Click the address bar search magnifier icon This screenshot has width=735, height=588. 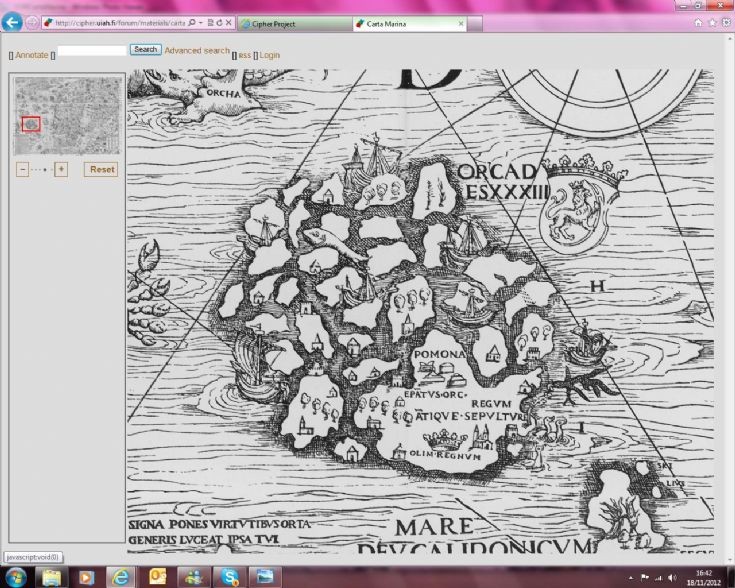(192, 23)
